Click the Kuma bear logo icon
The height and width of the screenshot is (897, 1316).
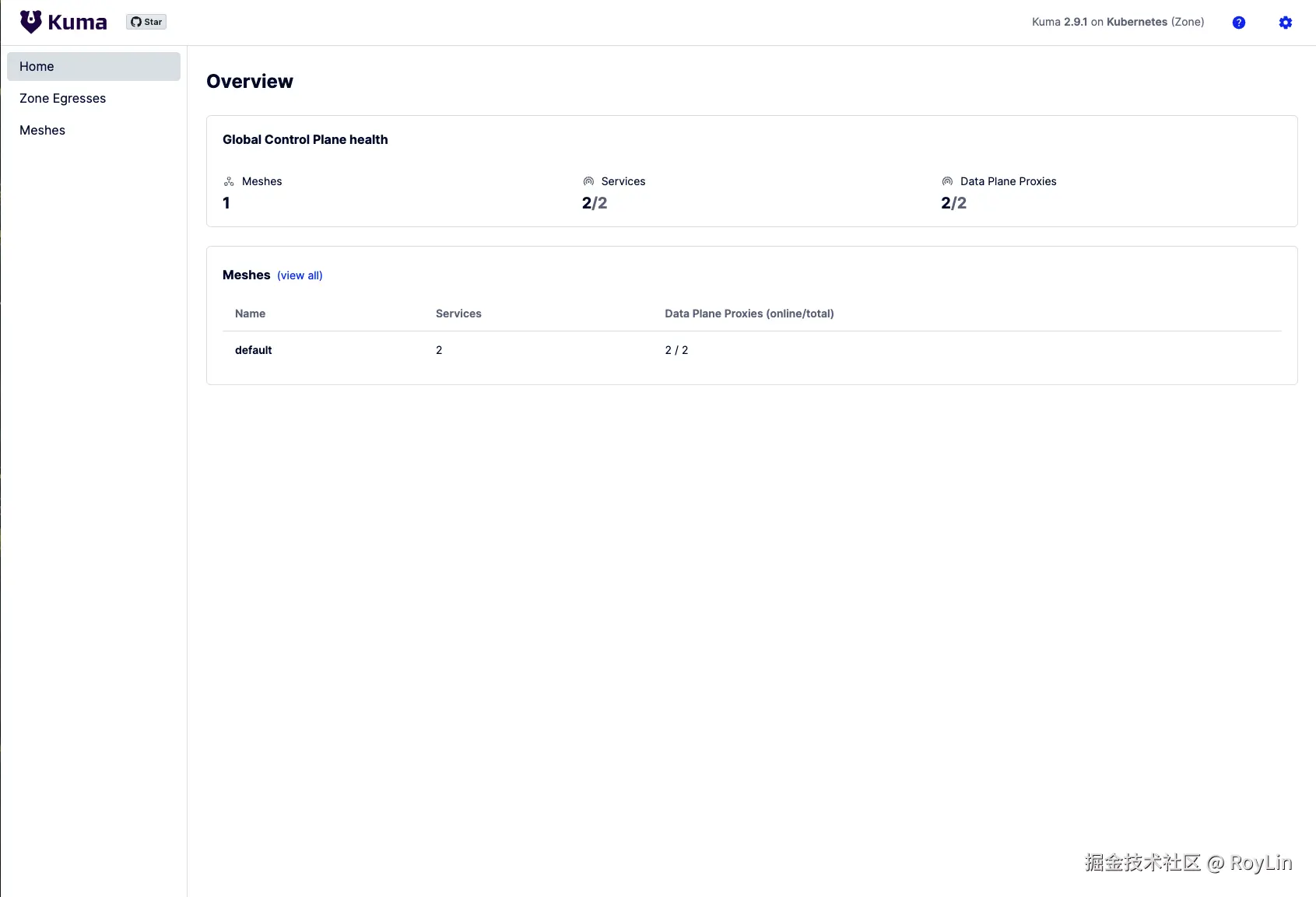30,22
